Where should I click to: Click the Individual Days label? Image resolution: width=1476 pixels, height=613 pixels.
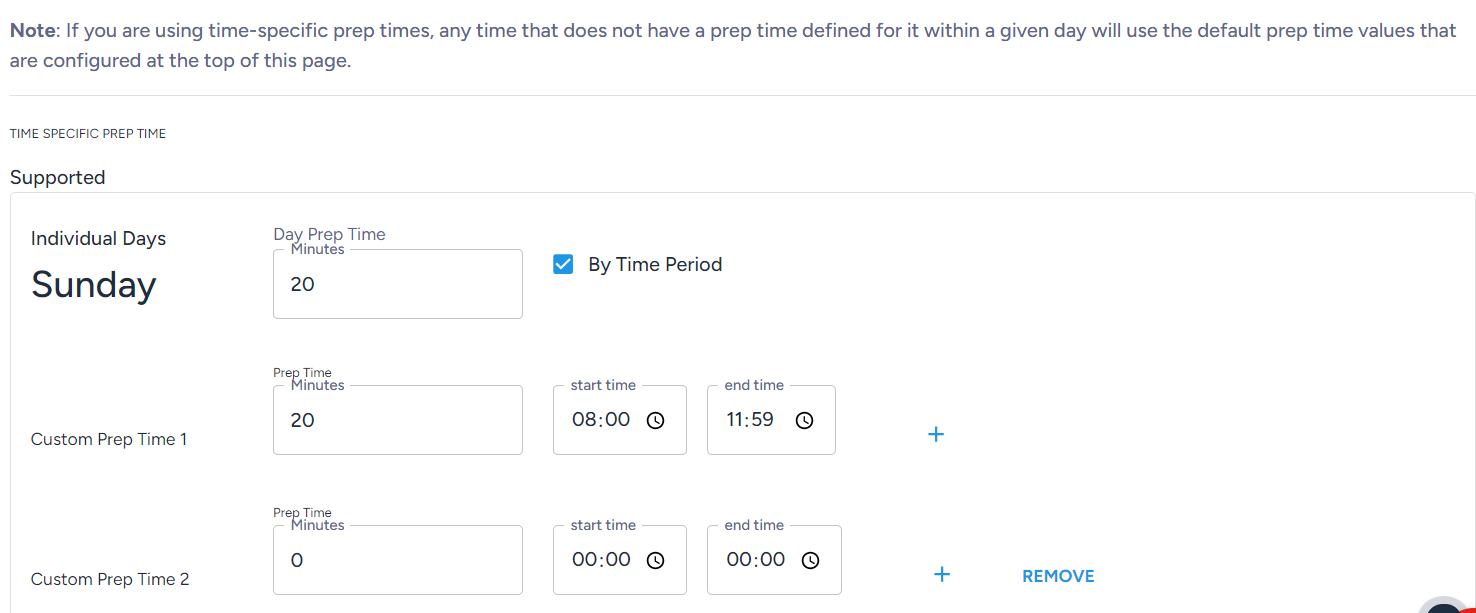(98, 238)
